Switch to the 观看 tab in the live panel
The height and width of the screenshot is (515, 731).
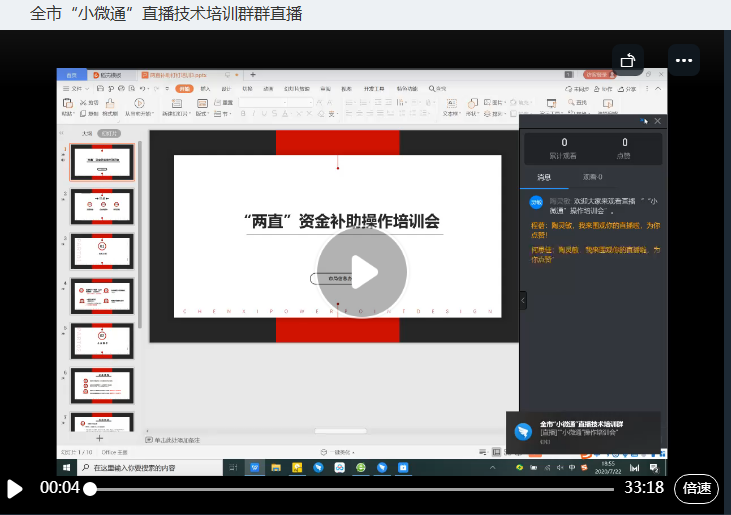click(593, 177)
